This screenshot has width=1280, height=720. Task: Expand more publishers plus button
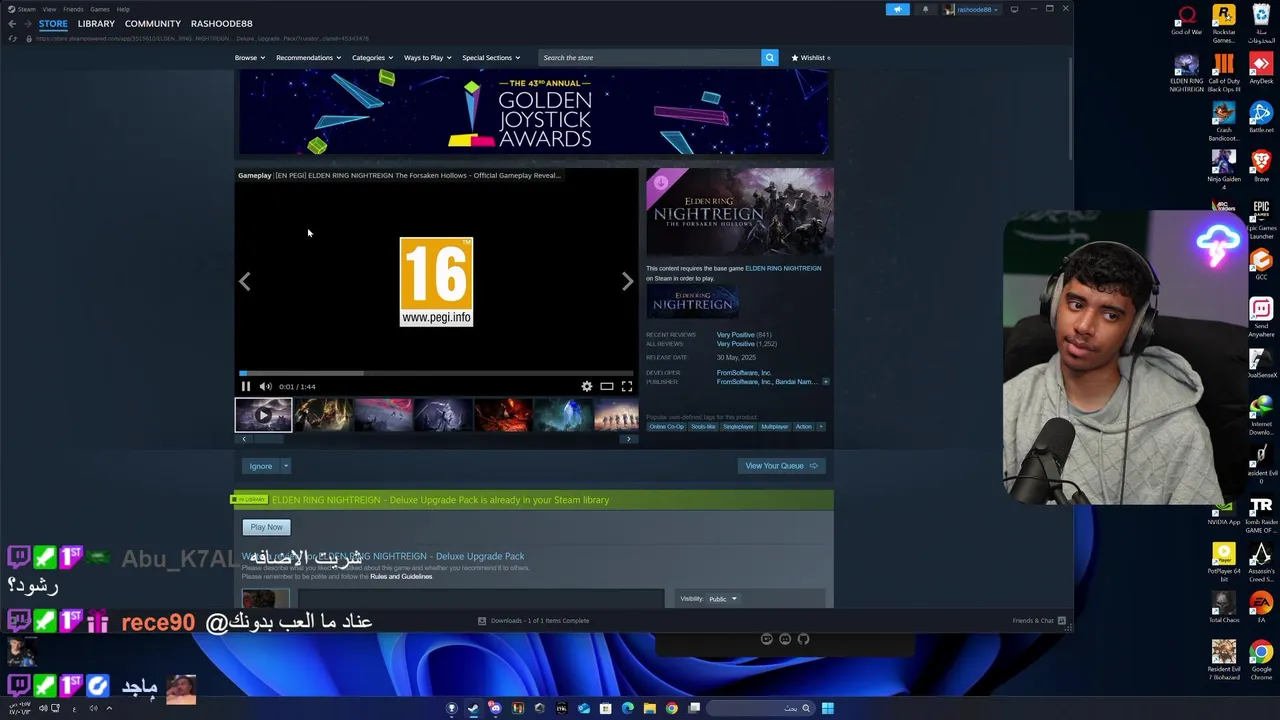coord(825,382)
